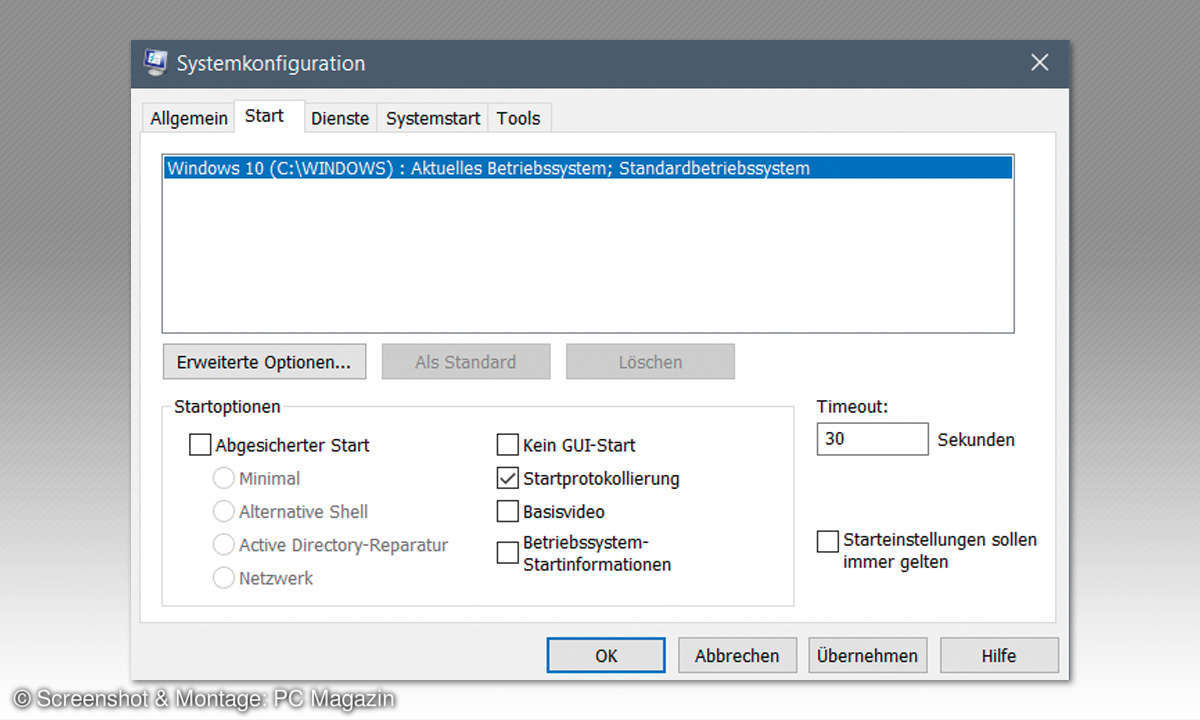Click the Abbrechen button
The image size is (1200, 720).
pos(737,656)
